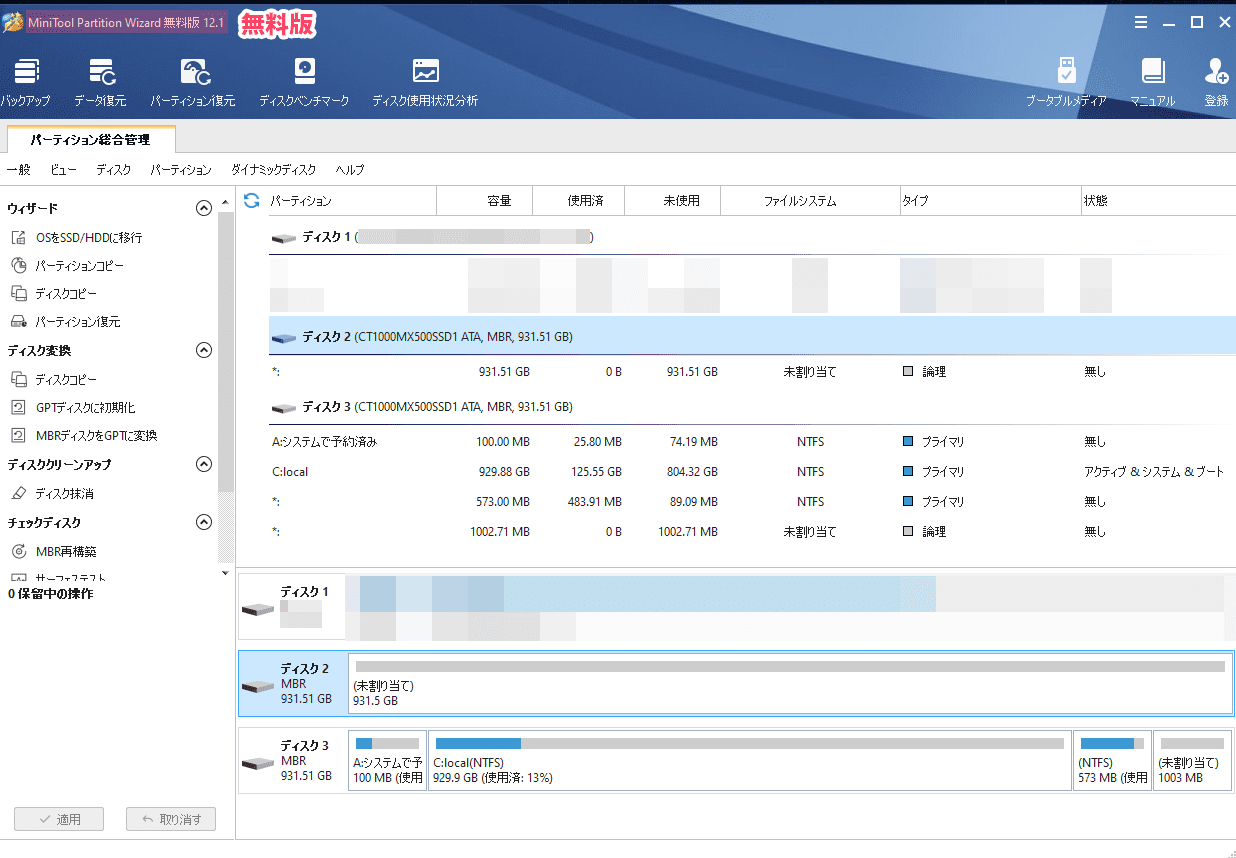Start パーティション復元 from the top toolbar
Image resolution: width=1236 pixels, height=858 pixels.
click(193, 82)
